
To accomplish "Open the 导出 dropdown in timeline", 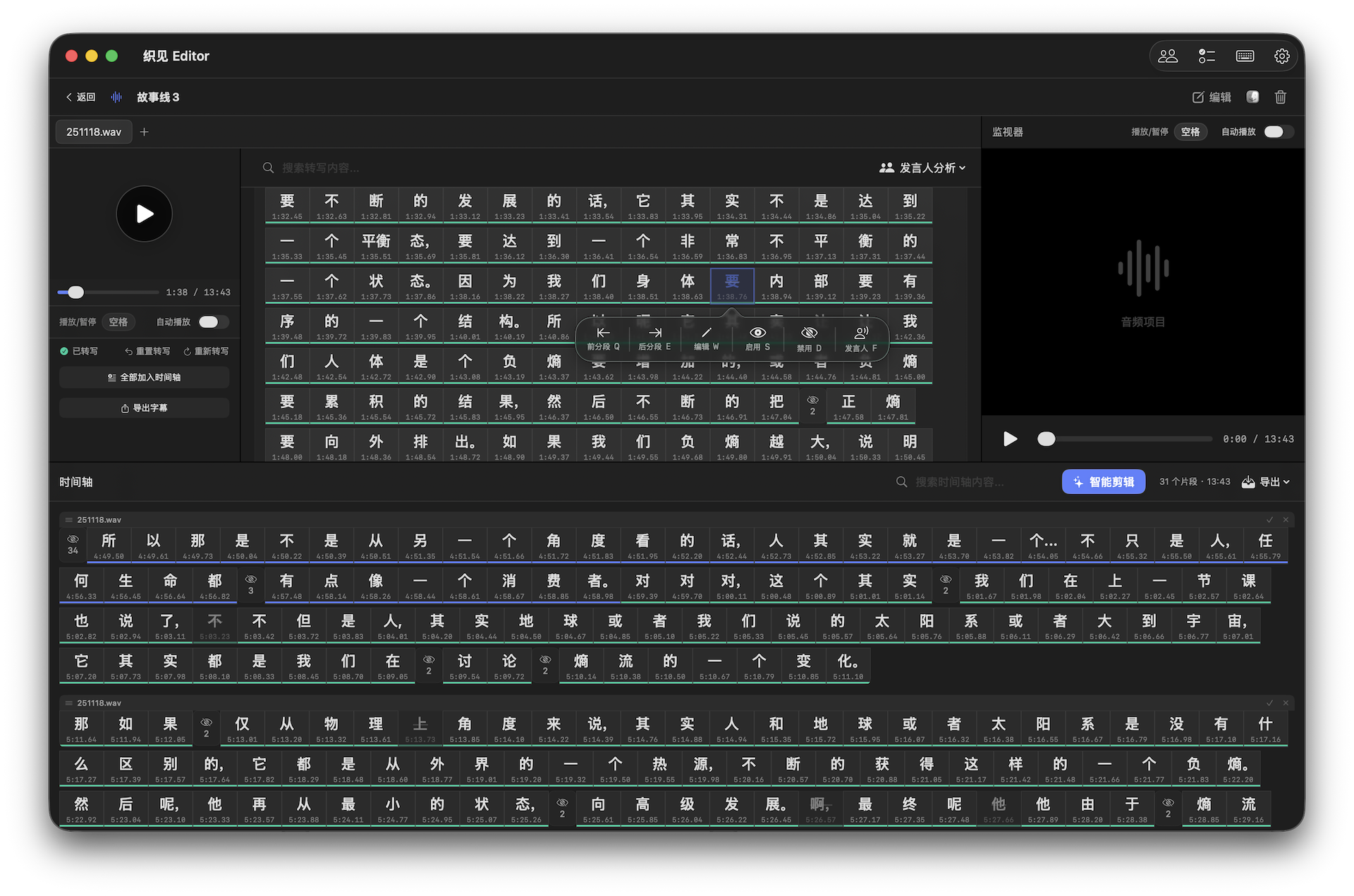I will [1266, 482].
